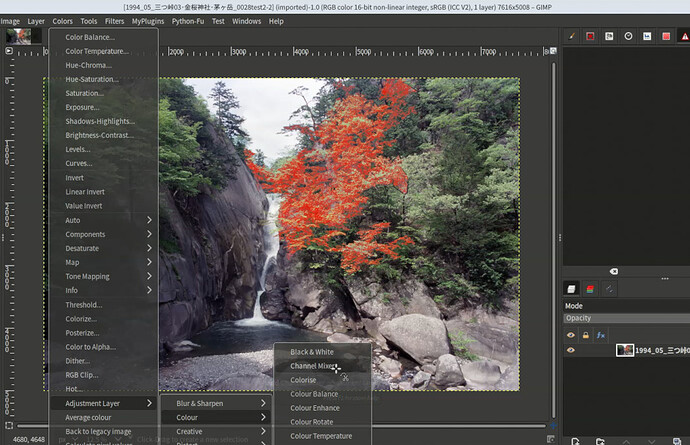Click the eye column header icon
Screen dimensions: 690x445
point(571,335)
